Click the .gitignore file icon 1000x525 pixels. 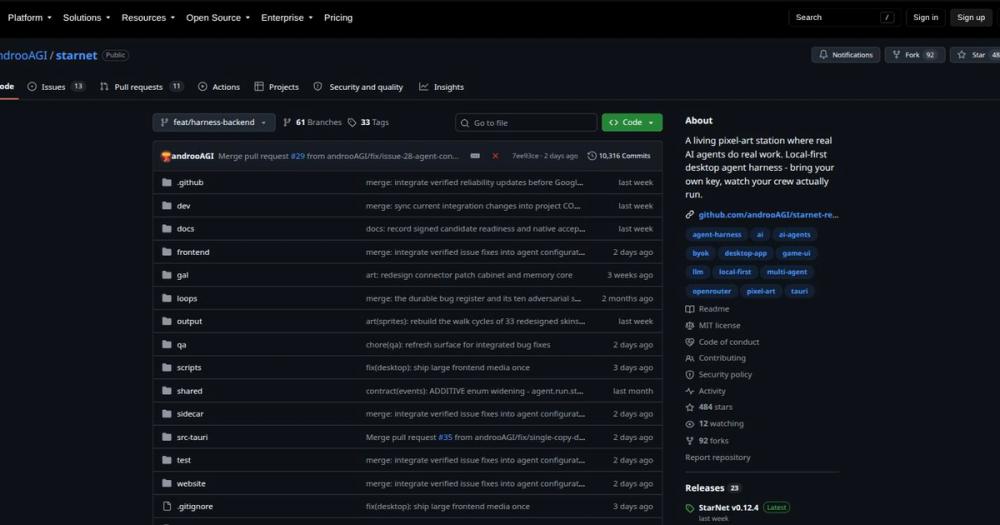tap(167, 506)
